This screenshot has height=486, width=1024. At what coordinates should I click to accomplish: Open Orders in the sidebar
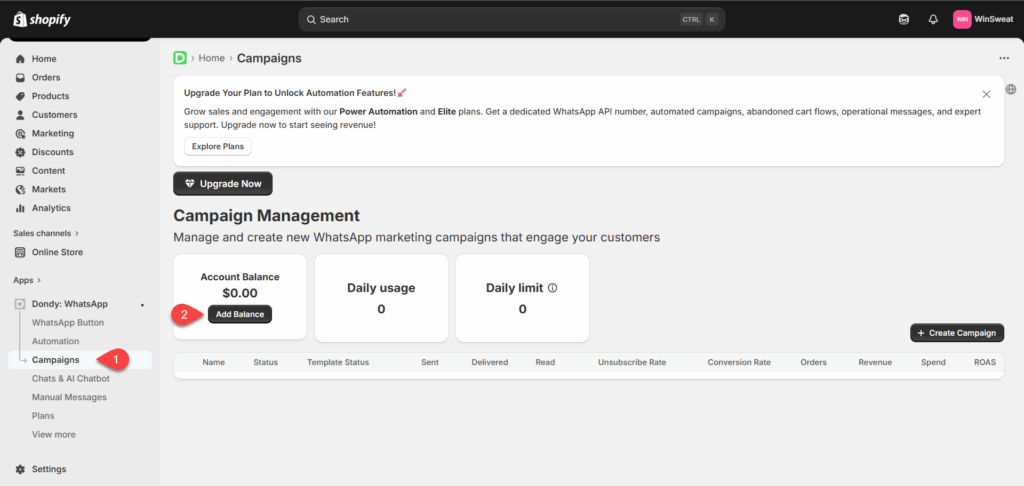[46, 77]
